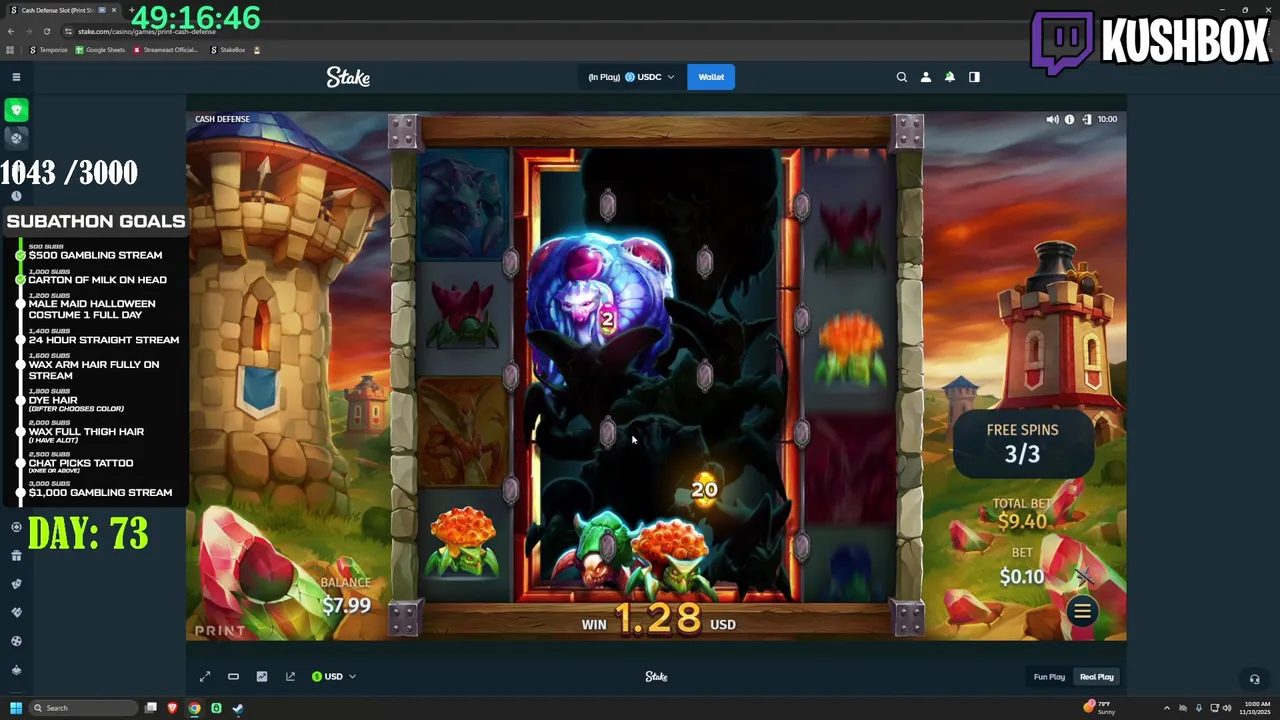Click the soccer ball sidebar icon
Viewport: 1280px width, 720px height.
tap(16, 641)
